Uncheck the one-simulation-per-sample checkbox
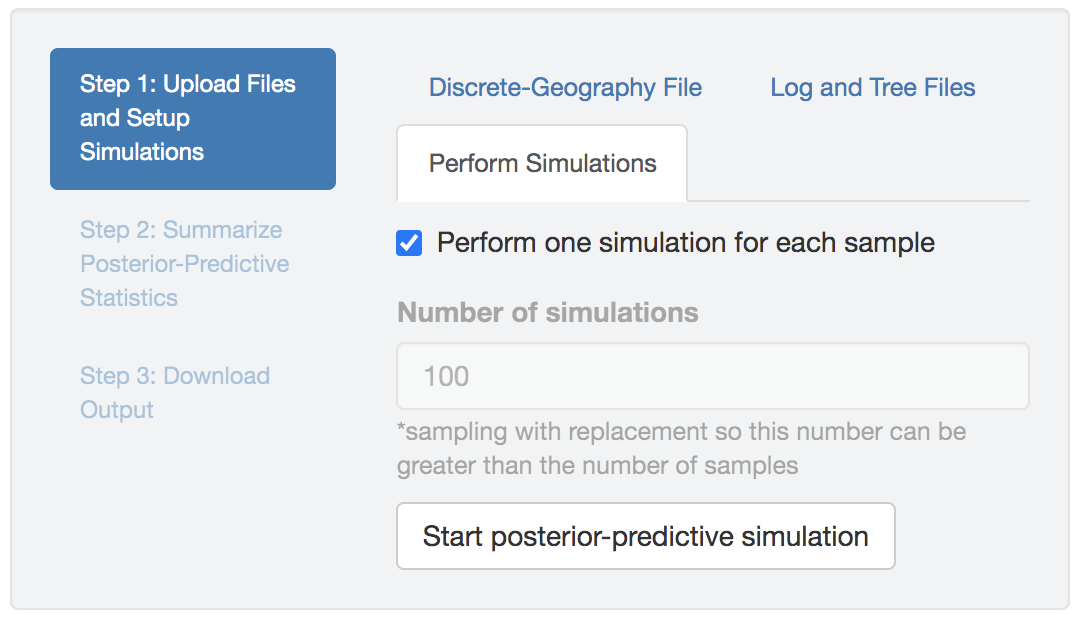 tap(409, 243)
